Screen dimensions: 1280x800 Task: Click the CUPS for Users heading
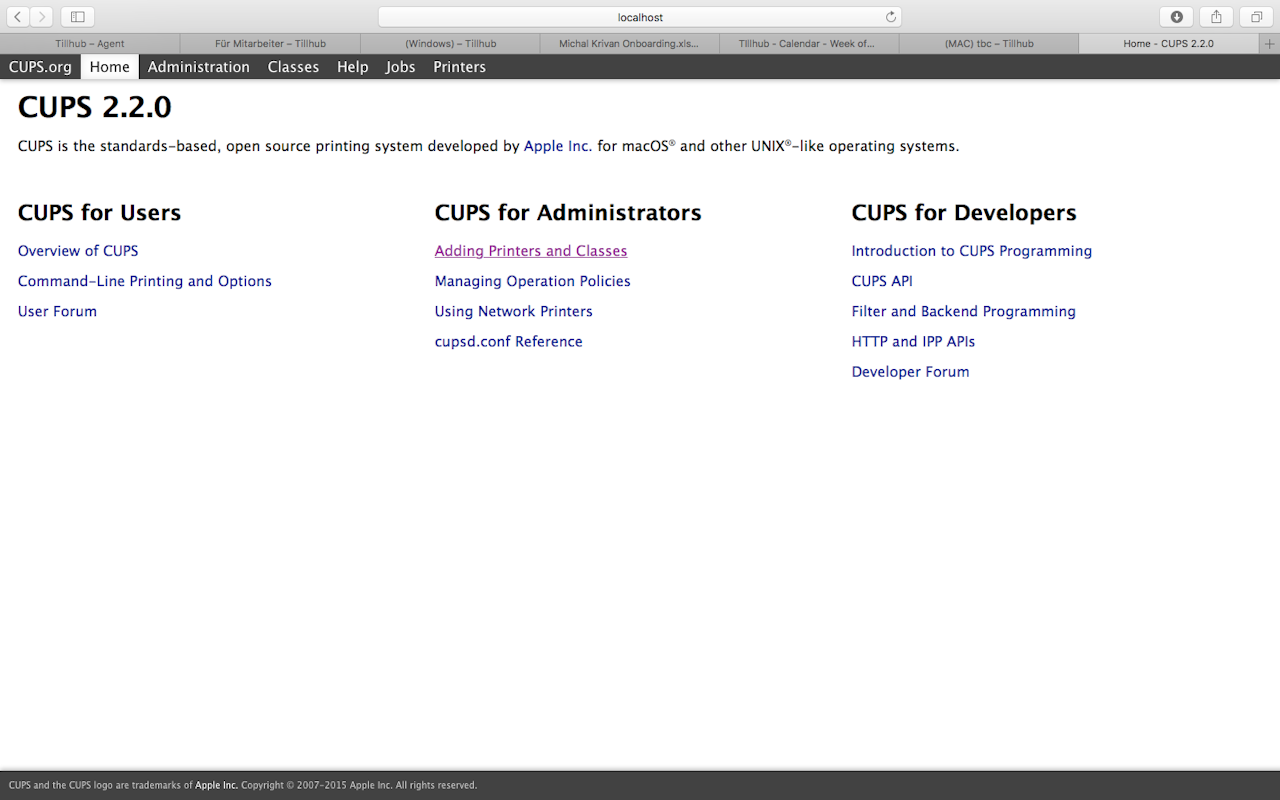point(99,213)
